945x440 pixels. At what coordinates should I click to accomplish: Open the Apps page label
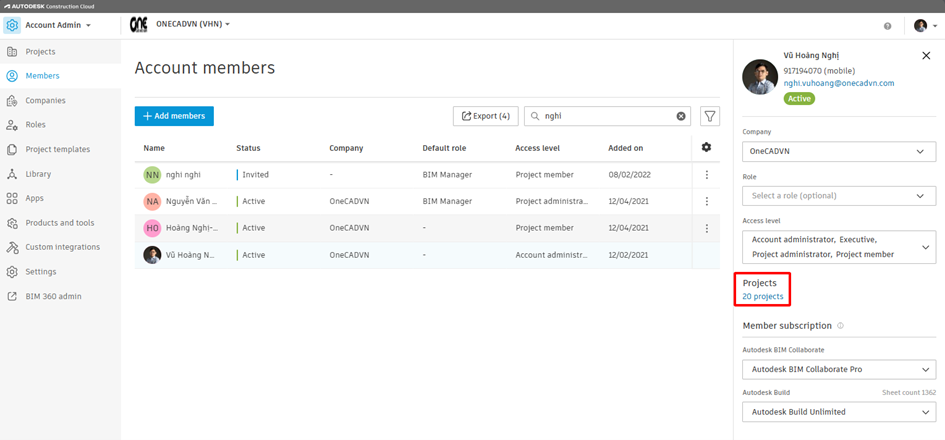point(34,198)
